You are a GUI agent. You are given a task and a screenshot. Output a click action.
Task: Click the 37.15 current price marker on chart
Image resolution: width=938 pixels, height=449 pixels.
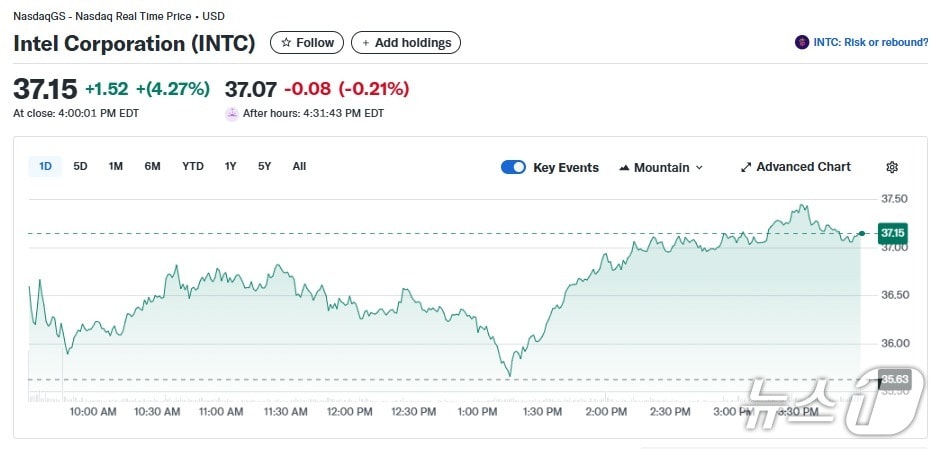(x=892, y=233)
